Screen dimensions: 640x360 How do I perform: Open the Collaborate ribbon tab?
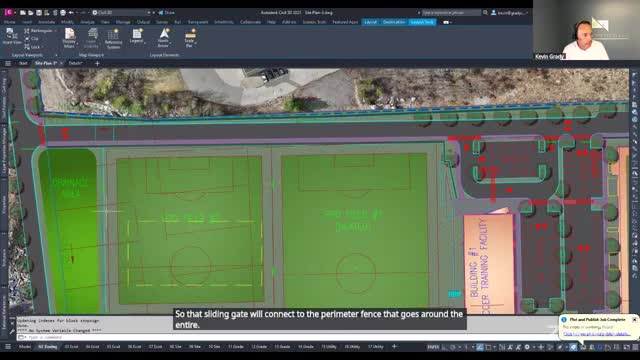(x=250, y=22)
